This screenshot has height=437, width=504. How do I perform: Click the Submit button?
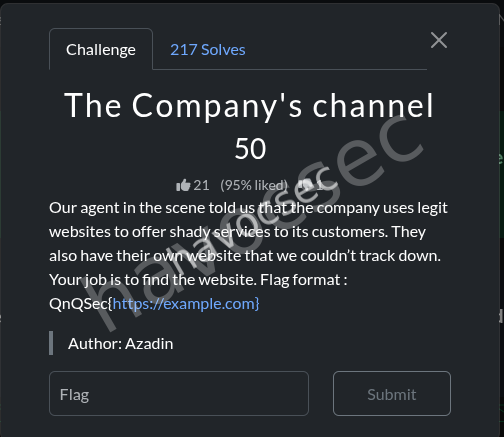click(392, 394)
